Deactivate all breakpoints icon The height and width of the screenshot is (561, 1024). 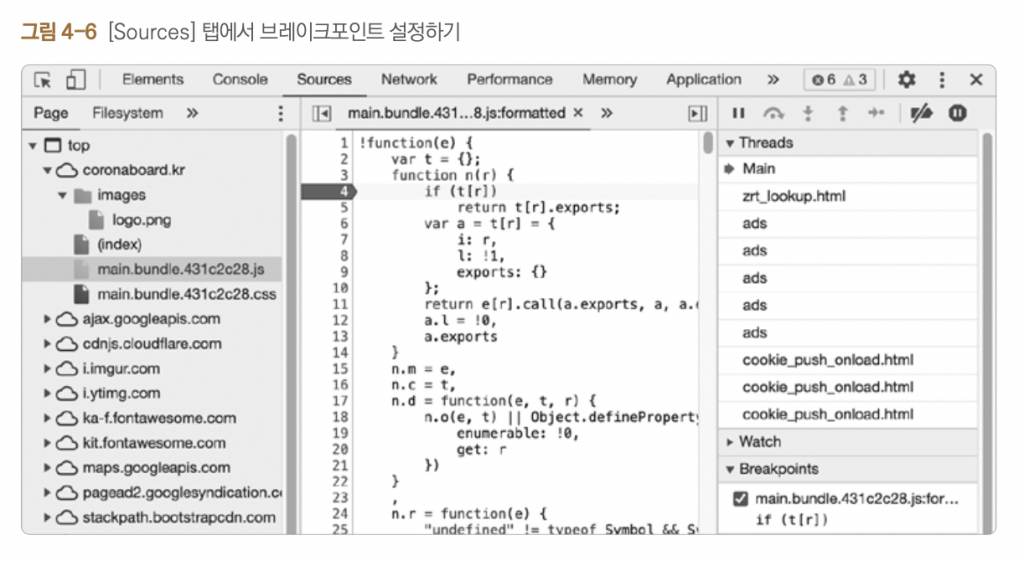pyautogui.click(x=921, y=114)
